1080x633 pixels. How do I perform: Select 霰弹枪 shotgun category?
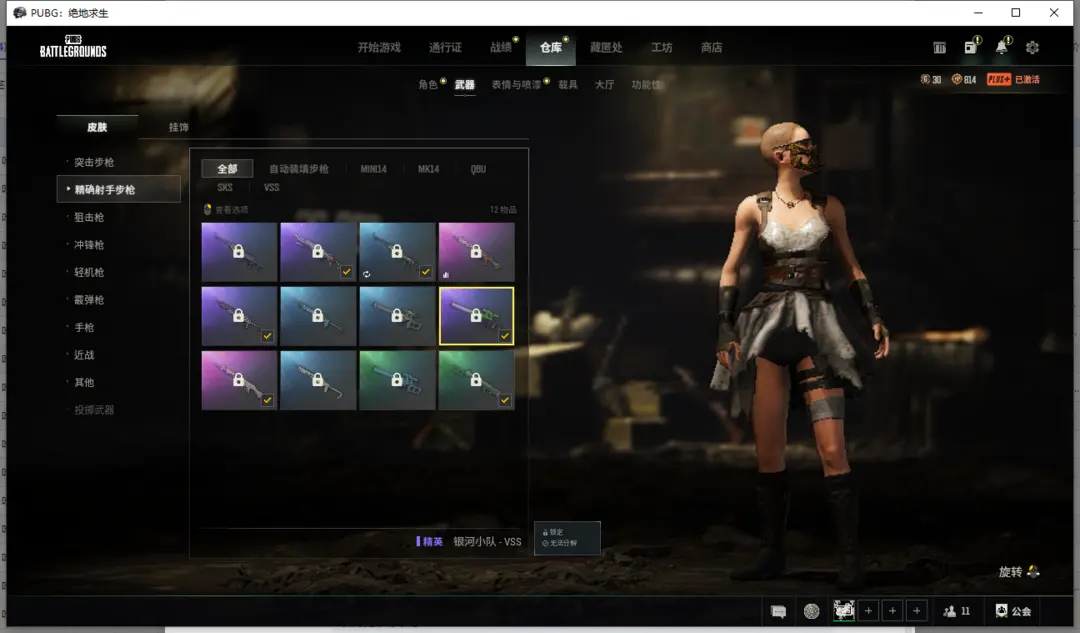[89, 300]
